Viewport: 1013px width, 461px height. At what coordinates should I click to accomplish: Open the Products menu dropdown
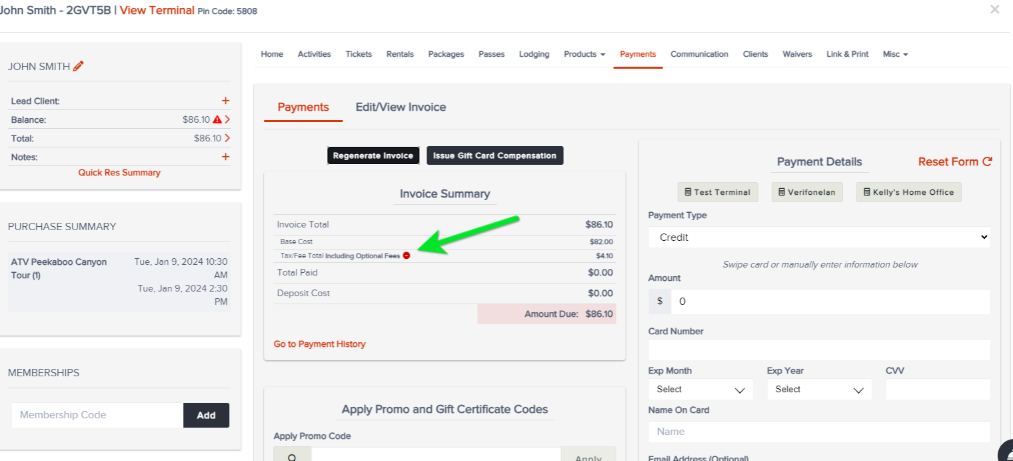pyautogui.click(x=584, y=54)
